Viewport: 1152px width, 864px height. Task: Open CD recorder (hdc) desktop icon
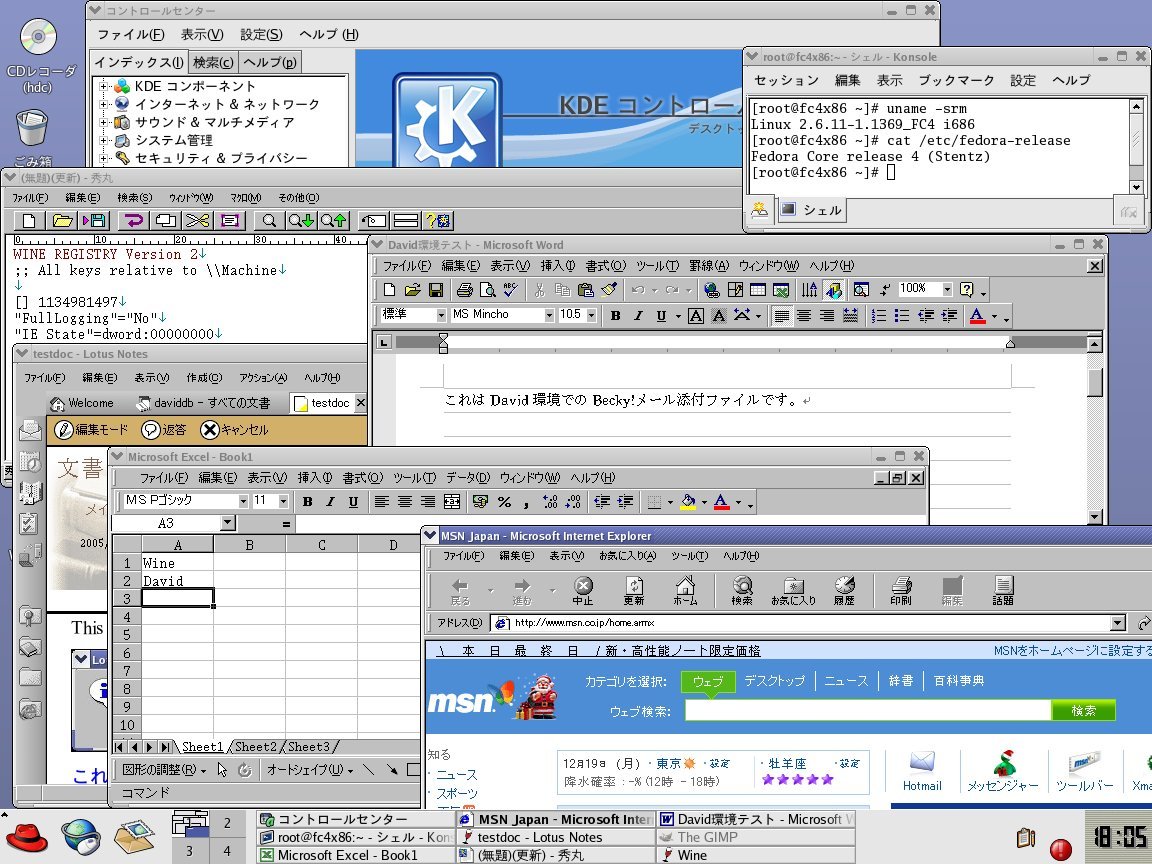click(38, 57)
